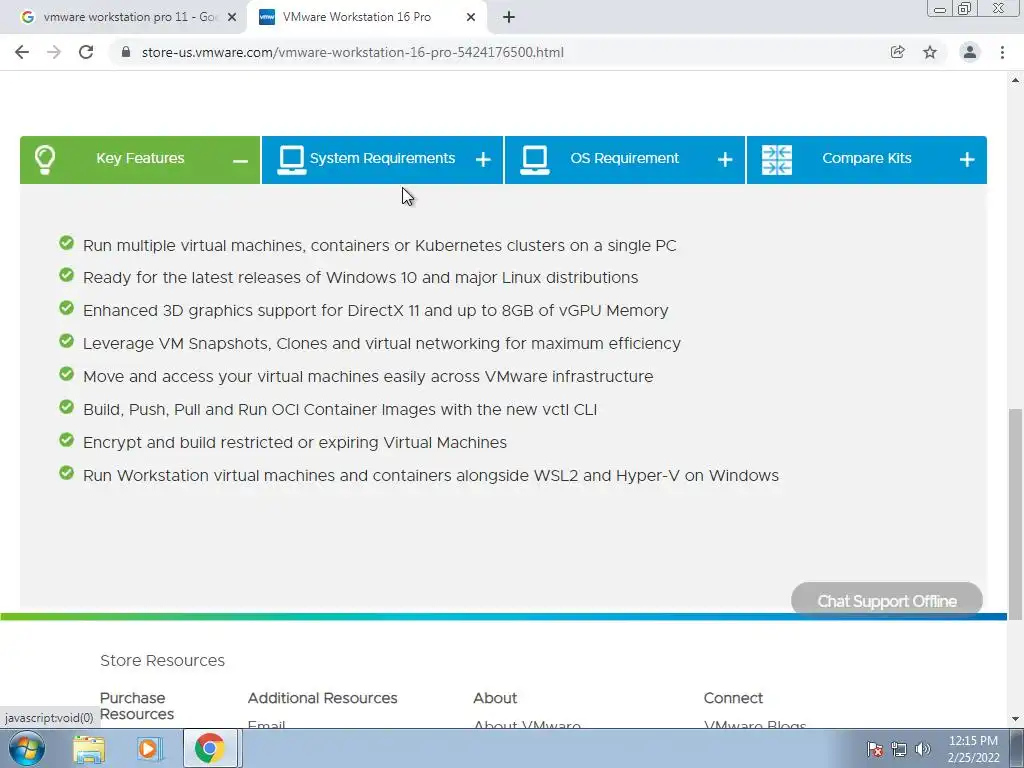This screenshot has width=1024, height=768.
Task: Click the check icon beside Build, Push, Pull
Action: [66, 407]
